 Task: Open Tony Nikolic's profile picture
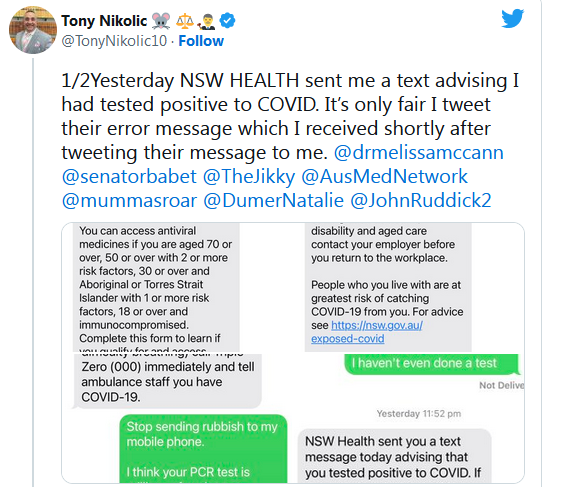click(x=33, y=30)
